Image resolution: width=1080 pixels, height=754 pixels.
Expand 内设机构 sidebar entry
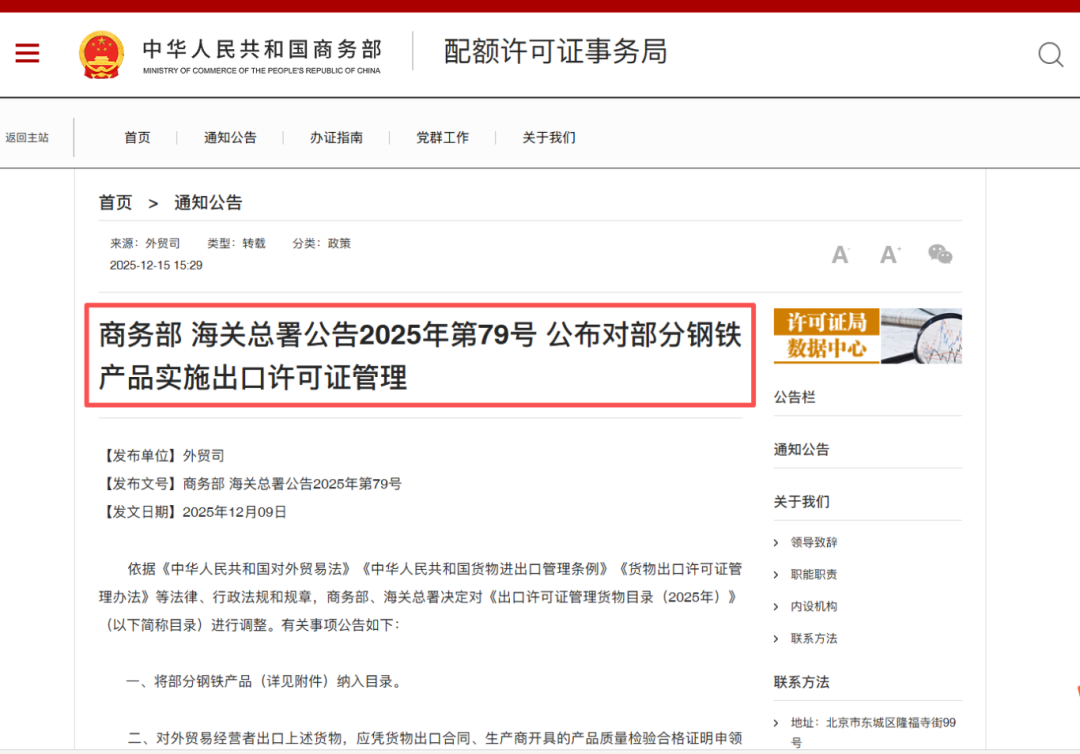click(813, 607)
